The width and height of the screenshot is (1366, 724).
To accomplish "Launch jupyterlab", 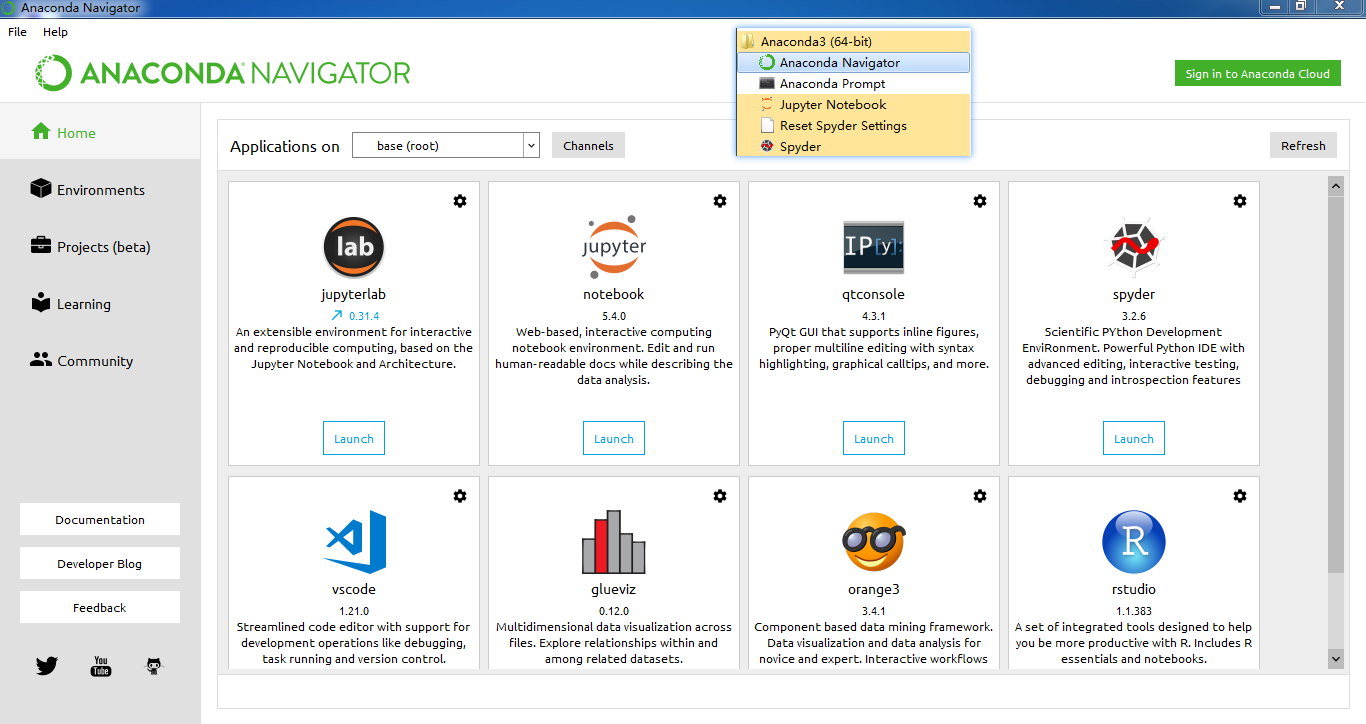I will pos(354,438).
